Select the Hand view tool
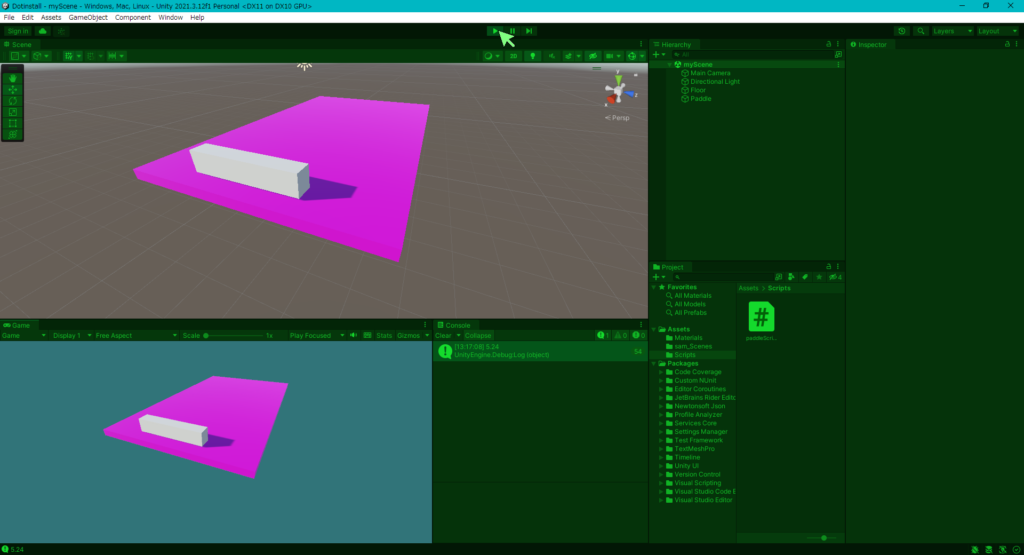The image size is (1024, 555). click(x=13, y=78)
